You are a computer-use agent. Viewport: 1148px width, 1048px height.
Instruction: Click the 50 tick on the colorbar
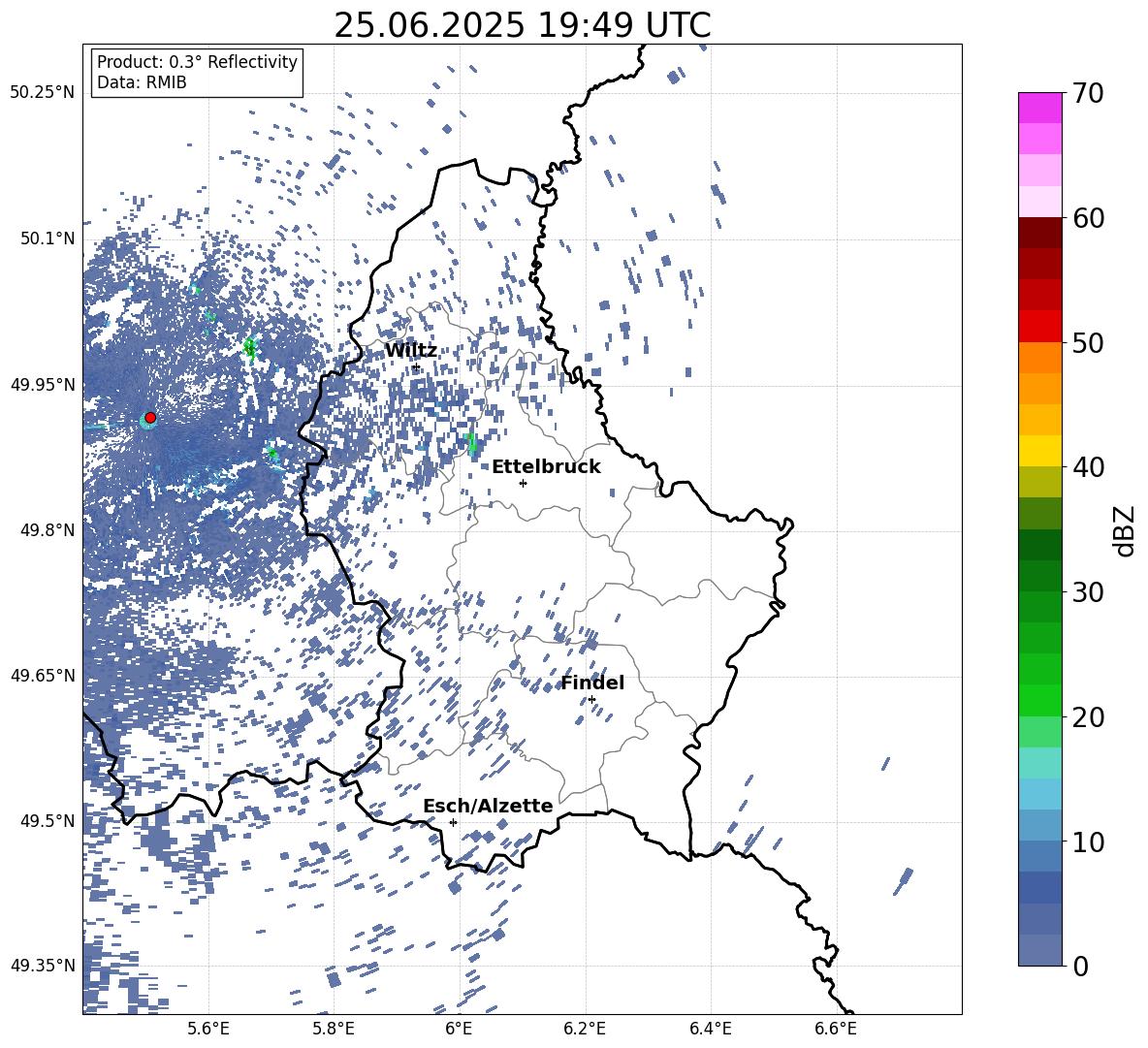click(x=1088, y=343)
